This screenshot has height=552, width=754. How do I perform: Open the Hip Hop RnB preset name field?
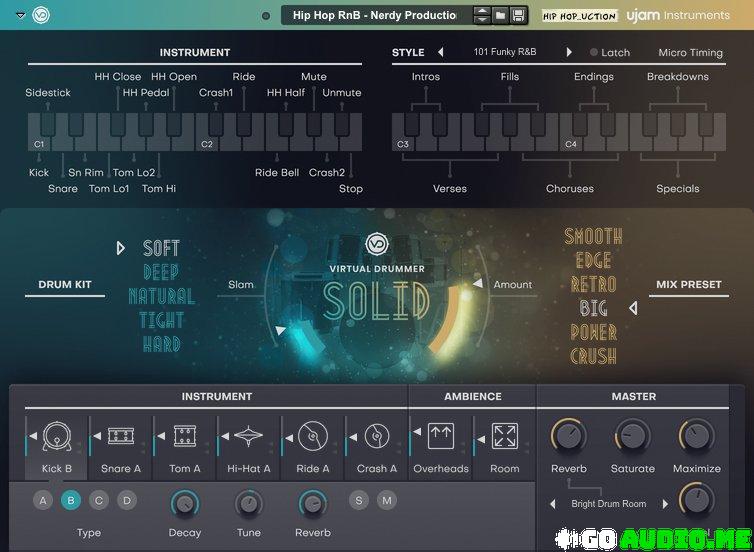point(375,15)
